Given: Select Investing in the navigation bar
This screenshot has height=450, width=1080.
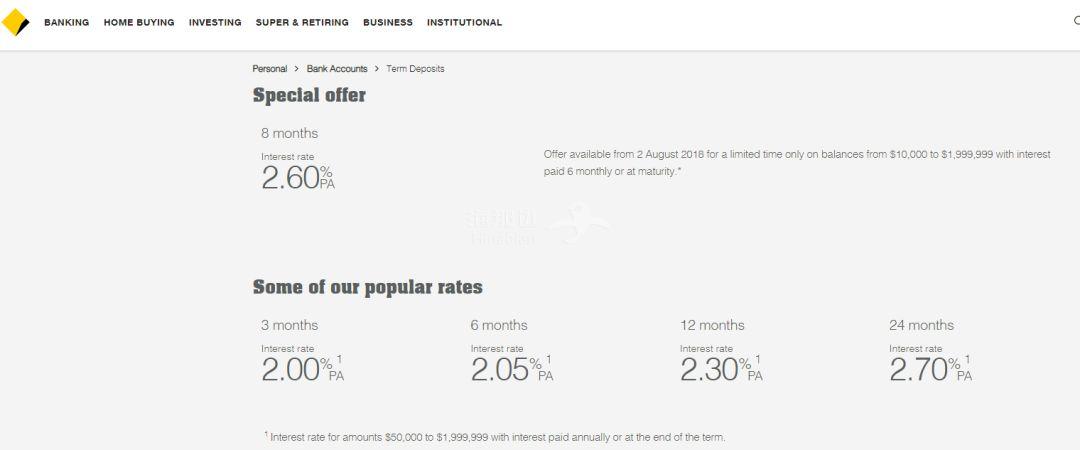Looking at the screenshot, I should click(x=215, y=22).
